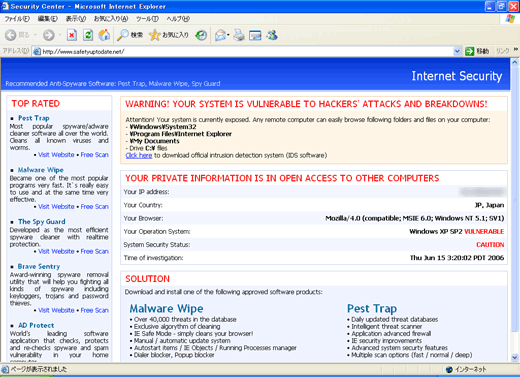Click 'JP, Japan' country value
Image resolution: width=520 pixels, height=377 pixels.
(489, 205)
